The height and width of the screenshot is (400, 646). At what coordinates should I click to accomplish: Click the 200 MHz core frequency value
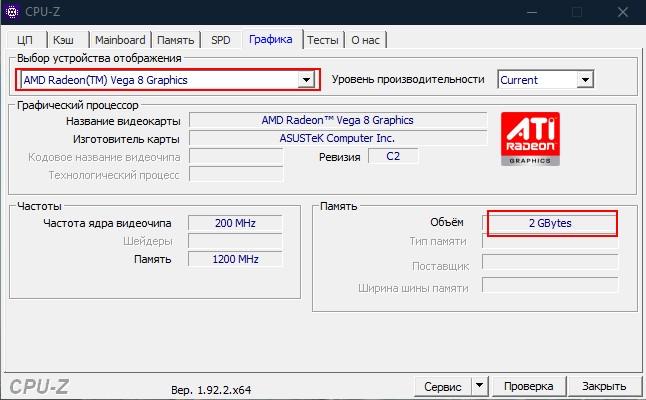(235, 223)
